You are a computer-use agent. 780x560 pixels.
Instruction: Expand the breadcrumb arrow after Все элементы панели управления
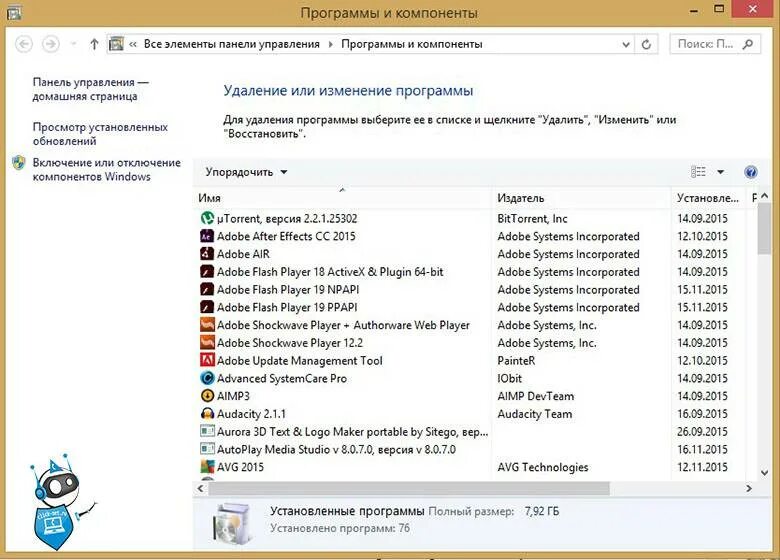pos(331,44)
